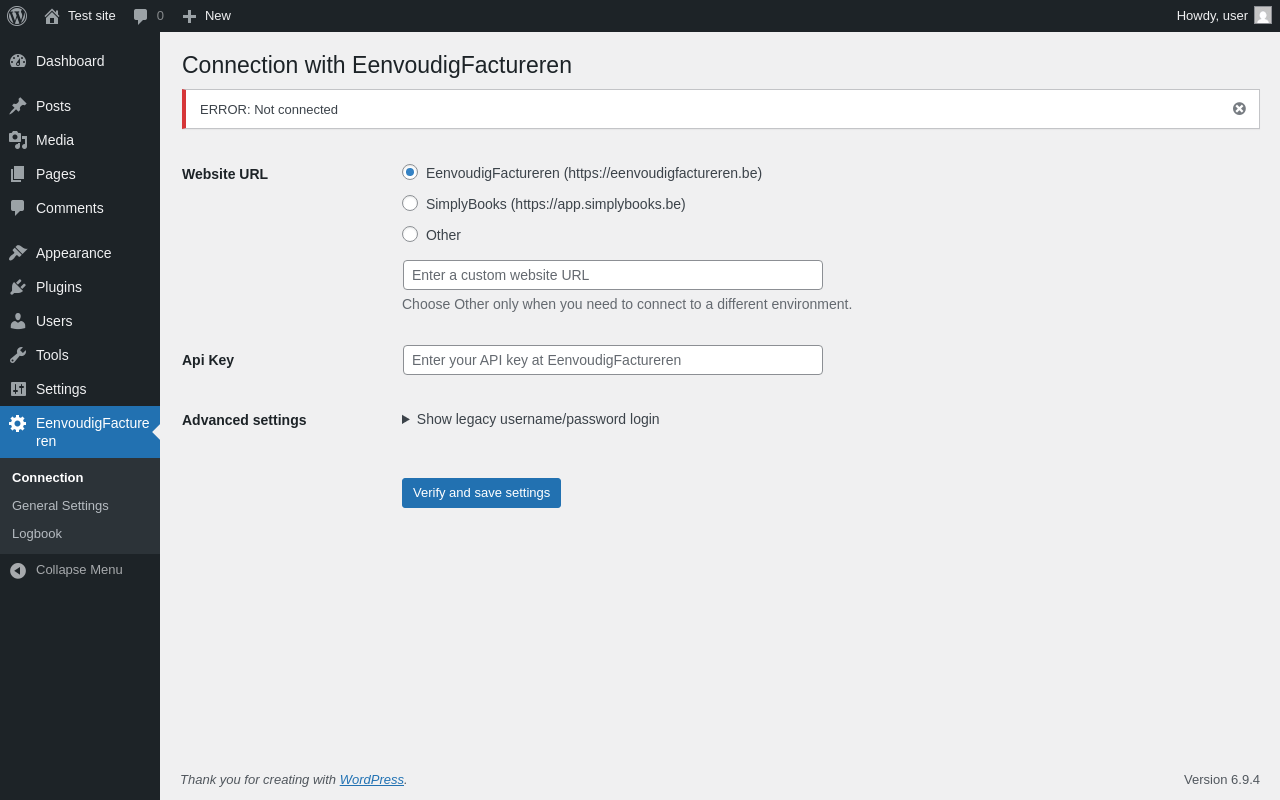
Task: Choose the Other website URL radio
Action: click(410, 234)
